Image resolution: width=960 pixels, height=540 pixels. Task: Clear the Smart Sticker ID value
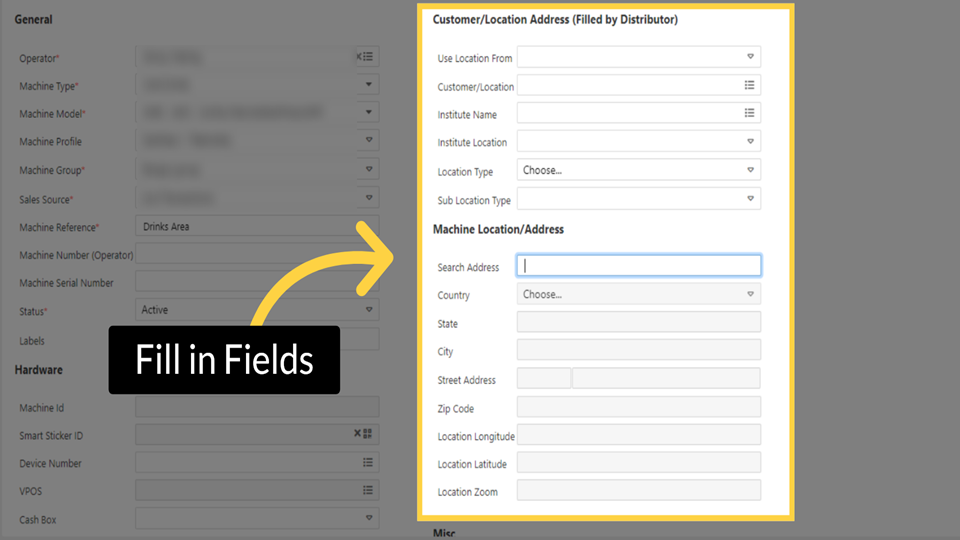coord(357,434)
